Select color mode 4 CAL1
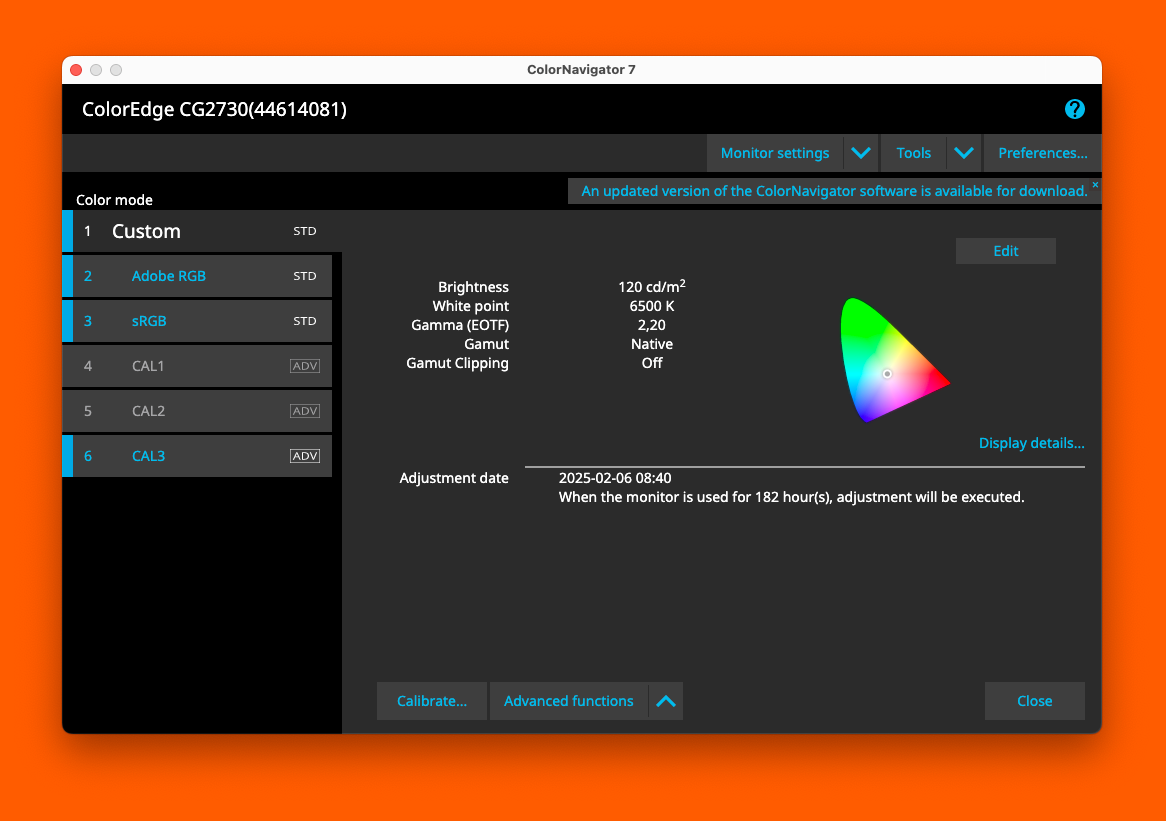Screen dimensions: 1166x821 tap(197, 366)
